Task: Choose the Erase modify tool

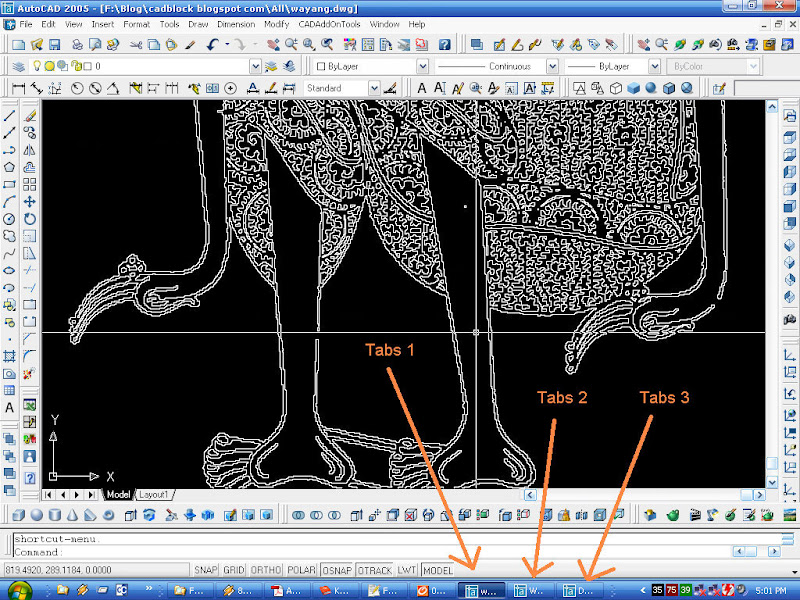Action: [x=30, y=116]
